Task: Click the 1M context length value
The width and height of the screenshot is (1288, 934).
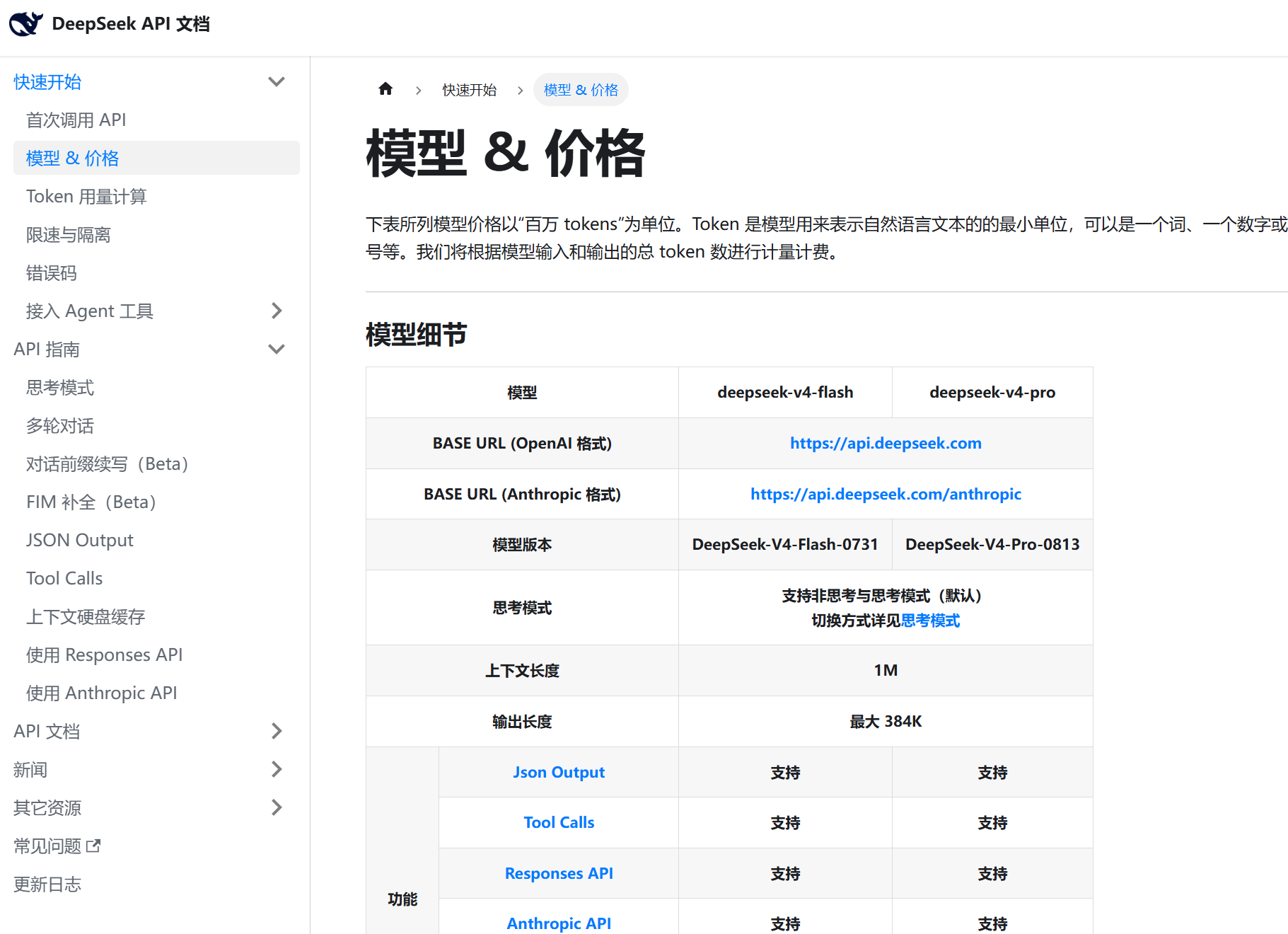Action: point(886,670)
